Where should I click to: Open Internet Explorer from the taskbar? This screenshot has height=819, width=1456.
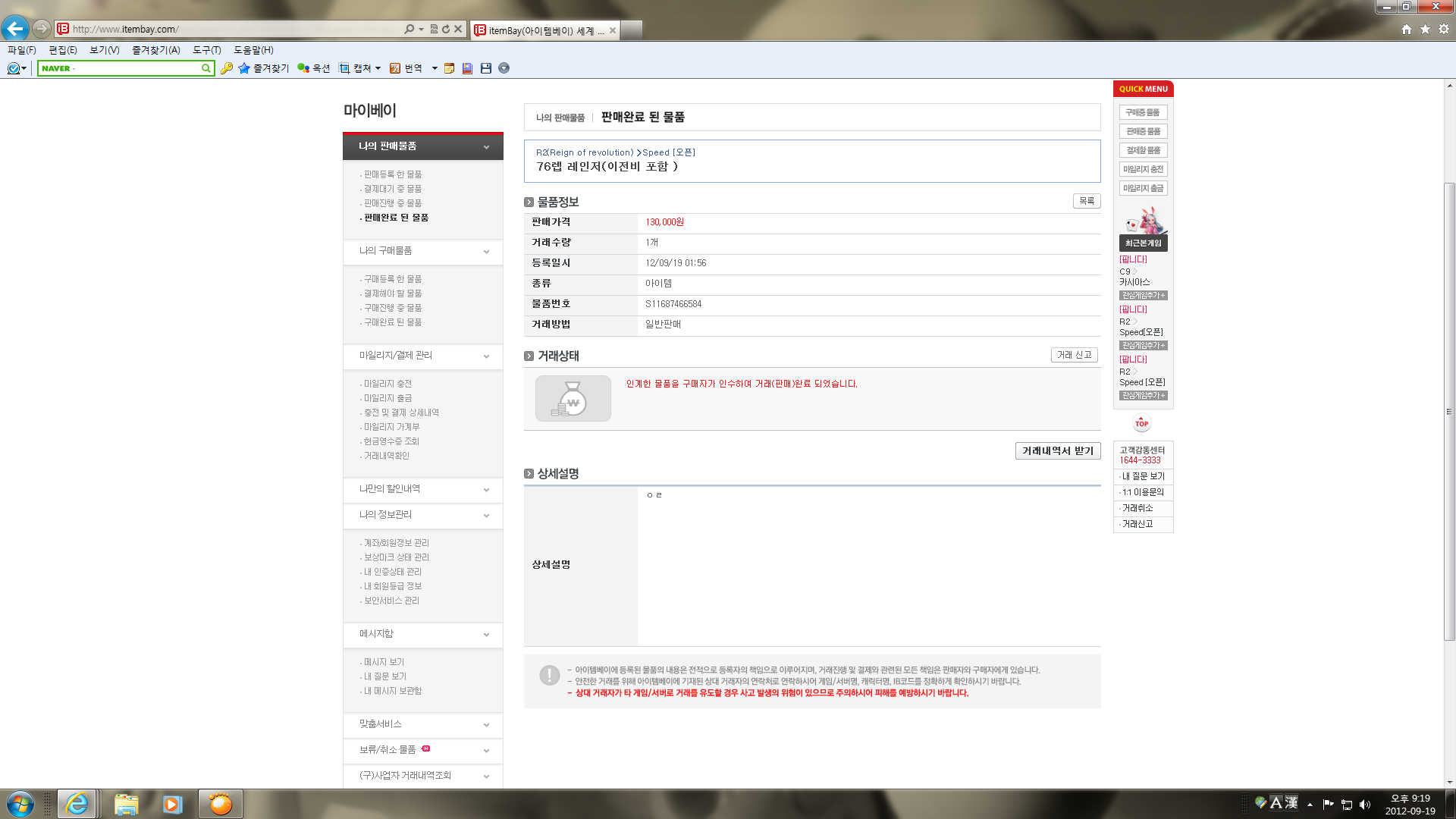tap(77, 804)
